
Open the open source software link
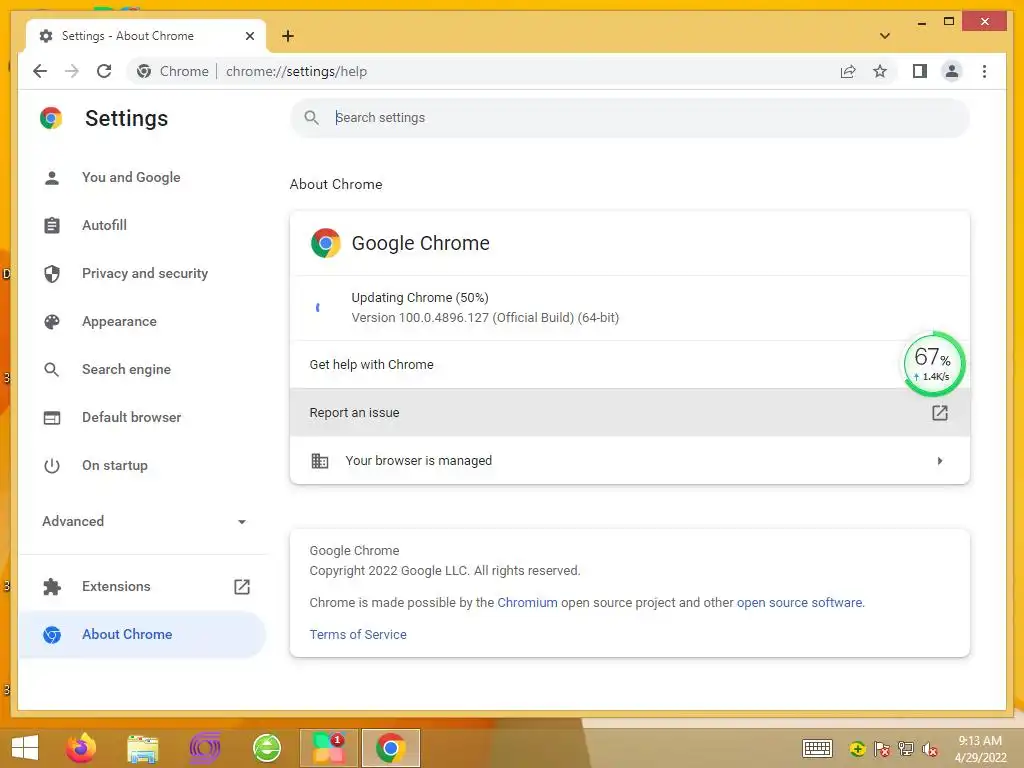click(x=799, y=603)
